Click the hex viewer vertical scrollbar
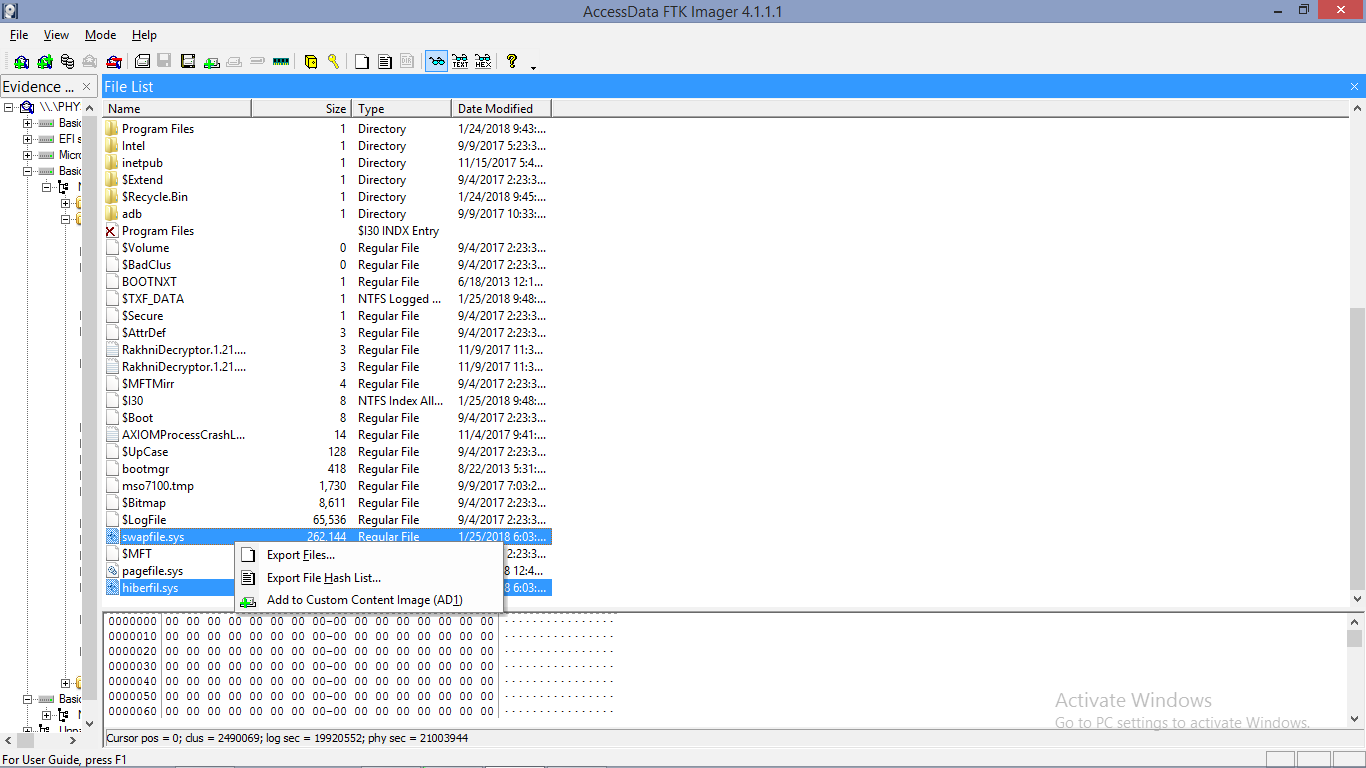Viewport: 1366px width, 768px height. [x=1355, y=670]
